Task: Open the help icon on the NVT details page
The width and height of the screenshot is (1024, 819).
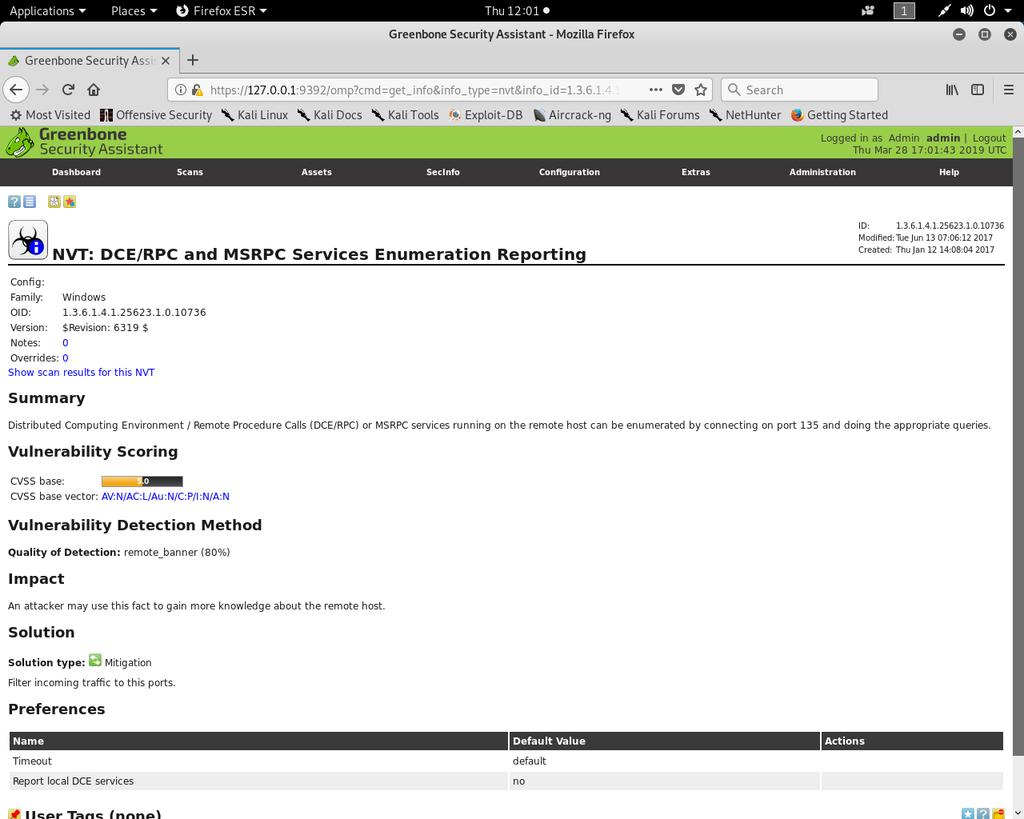Action: 14,202
